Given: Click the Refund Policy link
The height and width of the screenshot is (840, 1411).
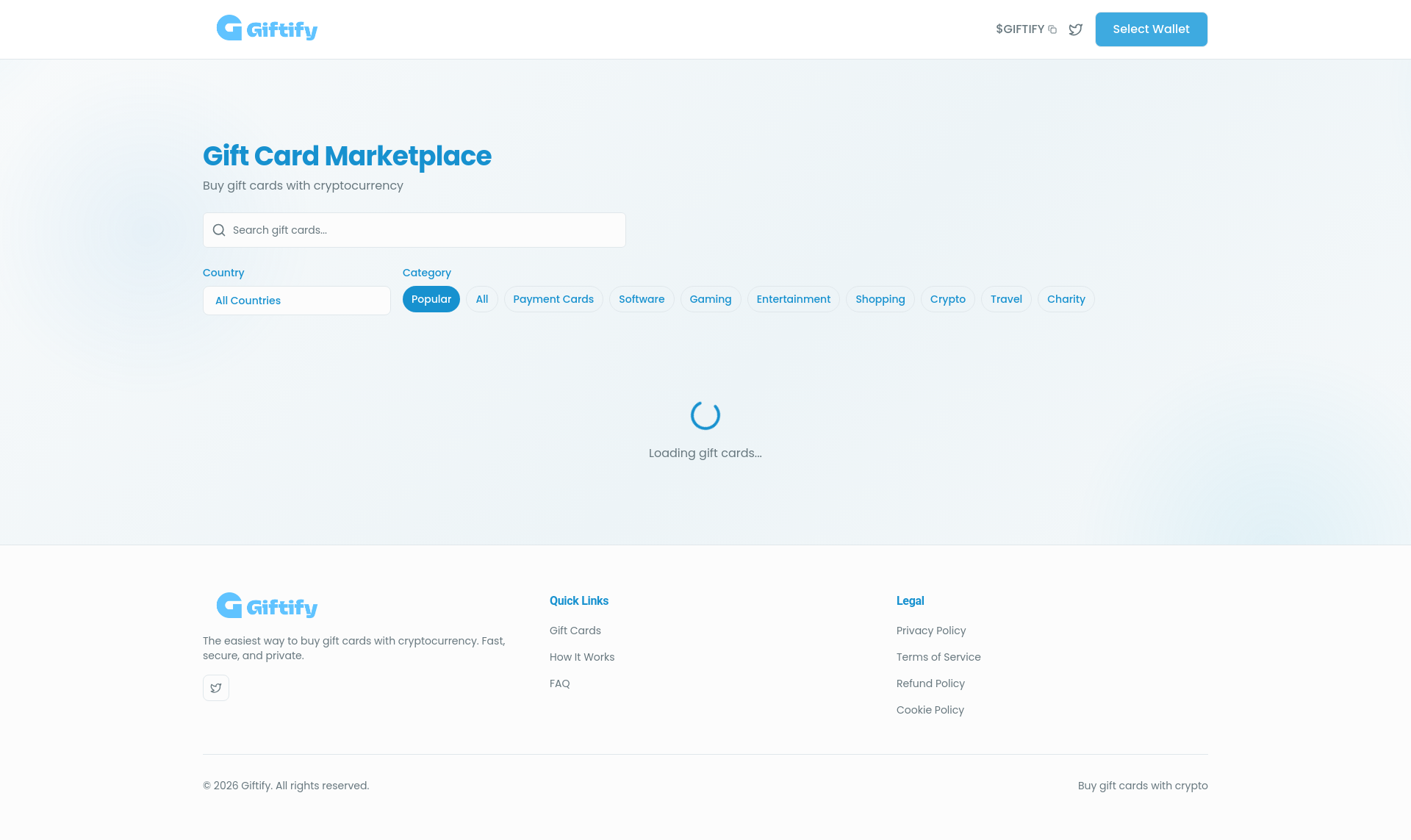Looking at the screenshot, I should coord(930,683).
